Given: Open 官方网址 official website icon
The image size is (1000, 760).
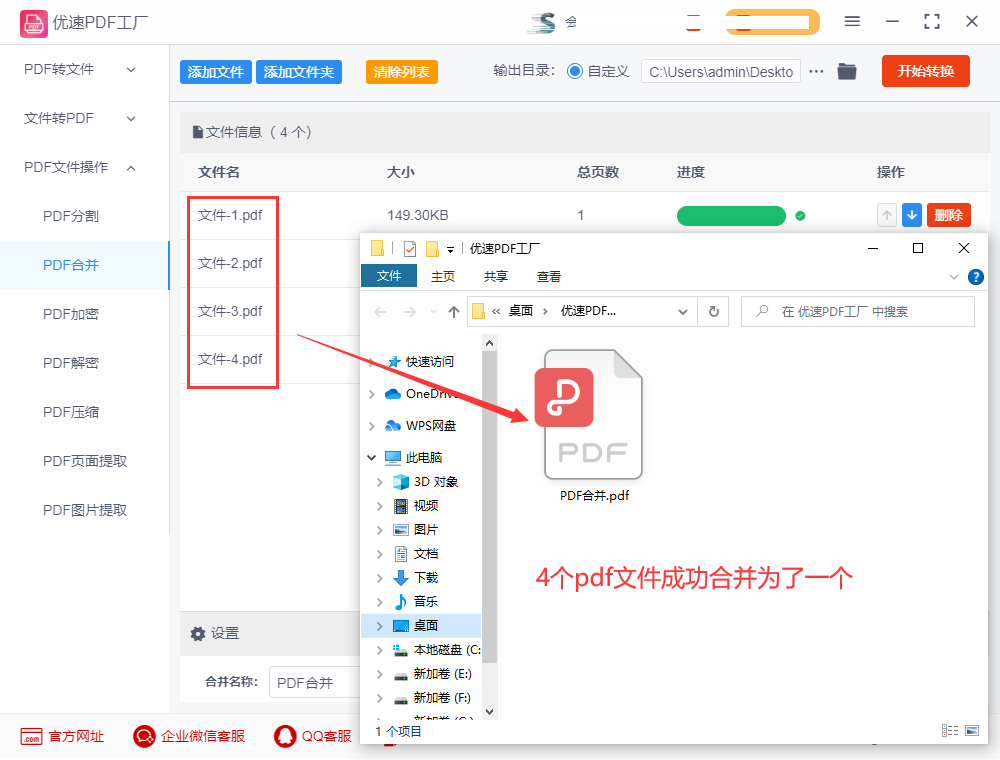Looking at the screenshot, I should tap(31, 736).
